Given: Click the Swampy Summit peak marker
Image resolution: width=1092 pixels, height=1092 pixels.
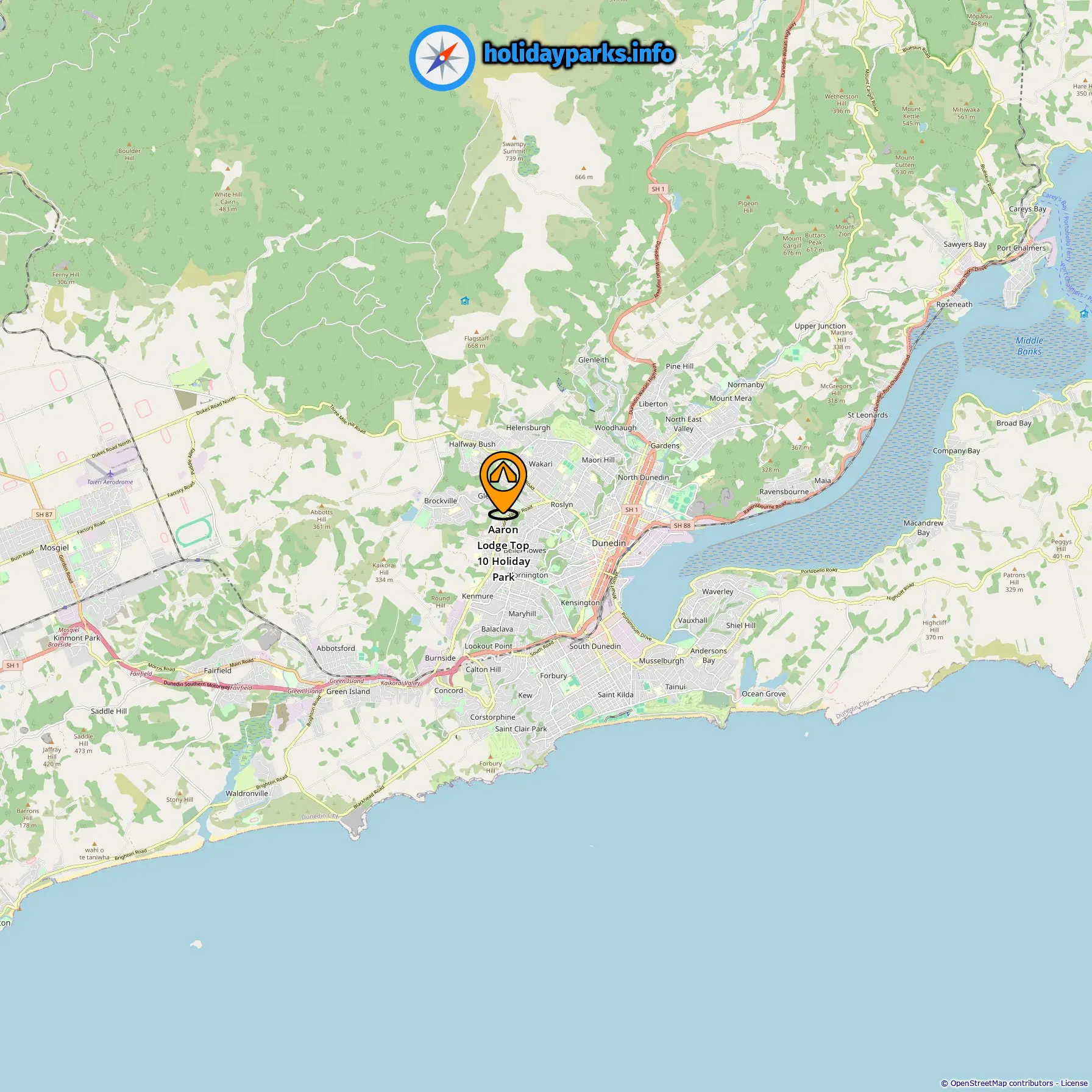Looking at the screenshot, I should tap(514, 138).
